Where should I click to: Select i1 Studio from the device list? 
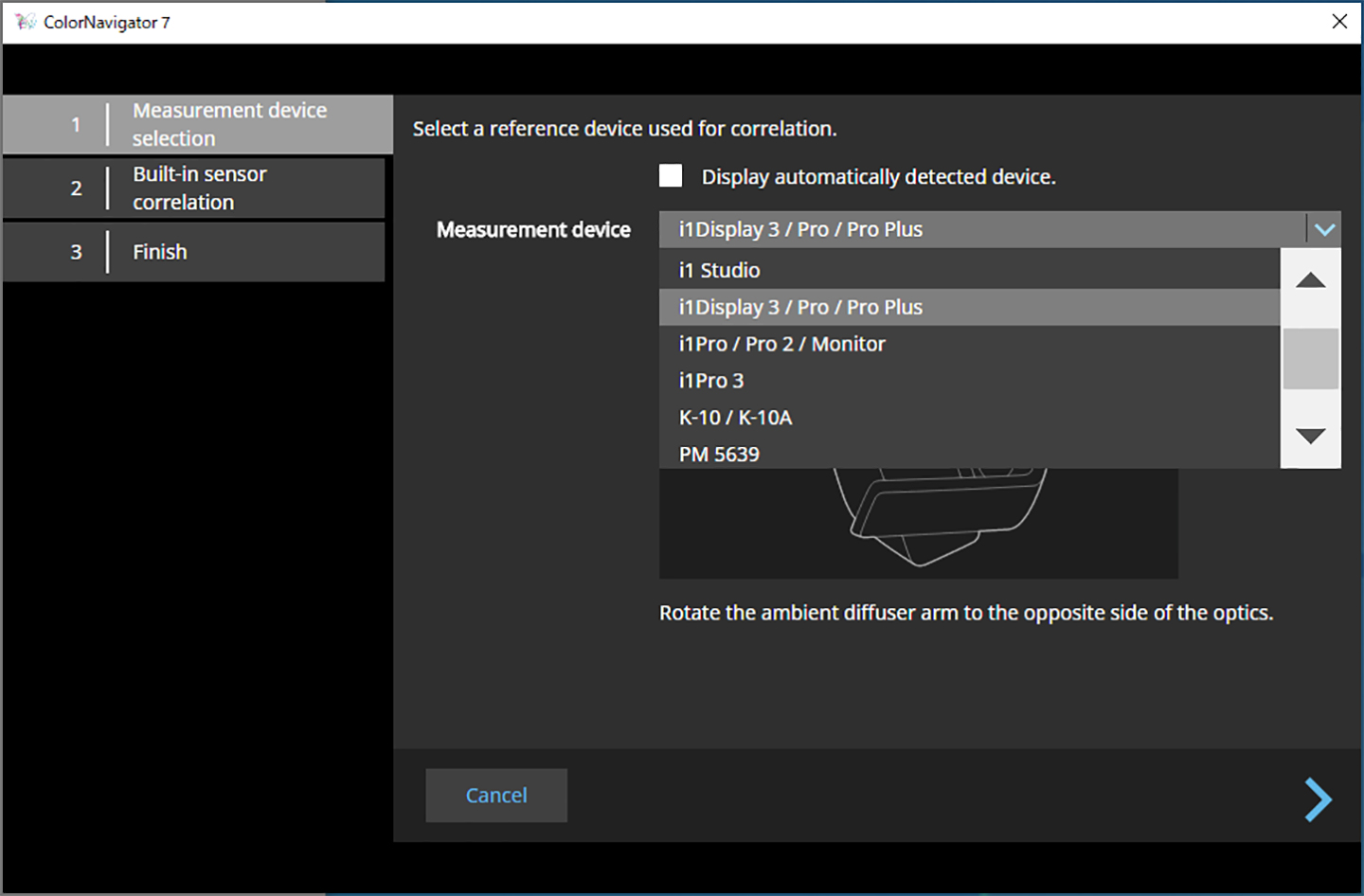point(969,270)
